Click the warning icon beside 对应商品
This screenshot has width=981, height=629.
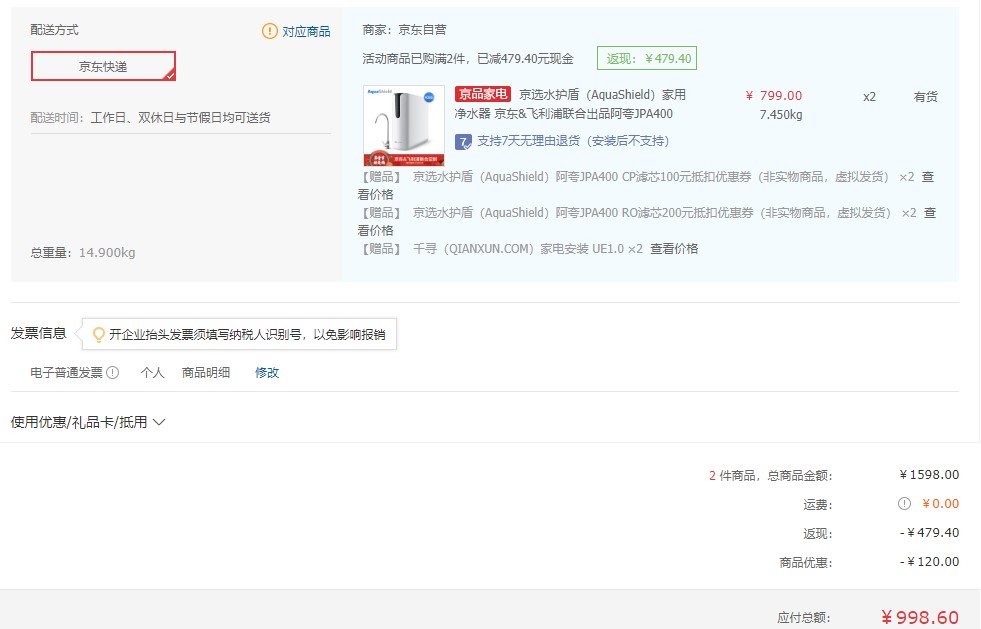(270, 31)
